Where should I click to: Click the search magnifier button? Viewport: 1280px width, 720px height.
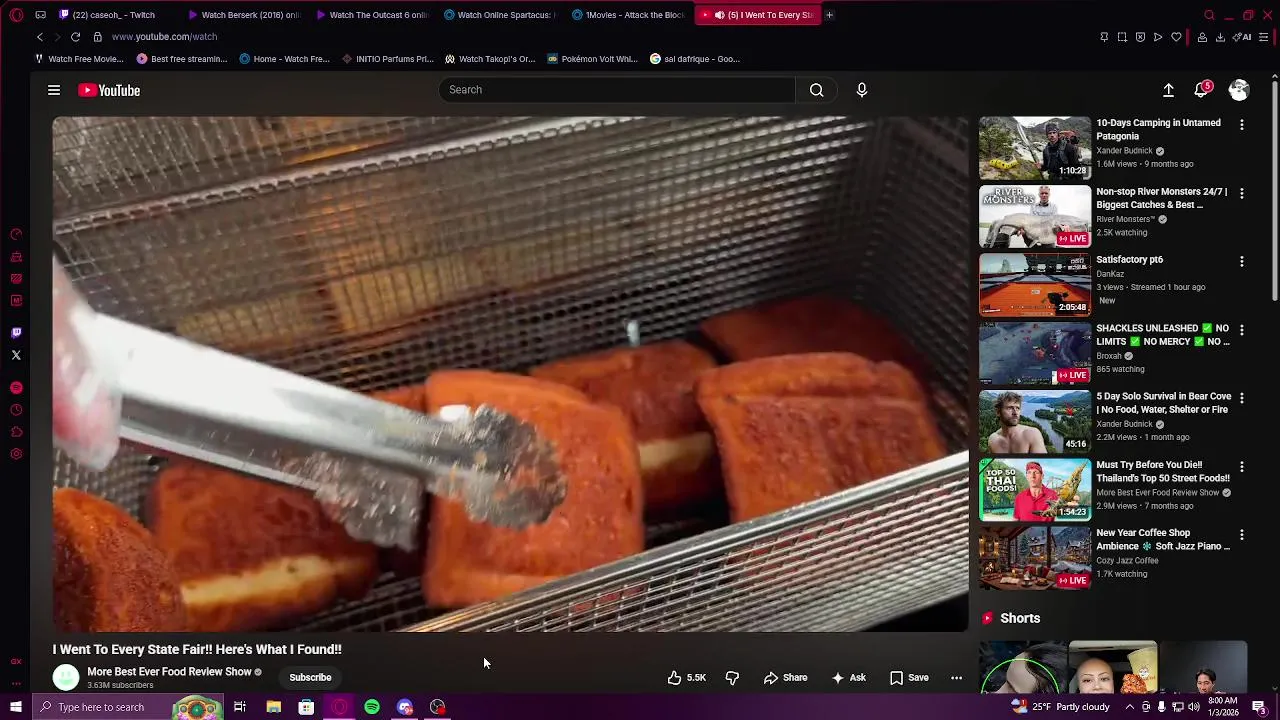(x=817, y=90)
